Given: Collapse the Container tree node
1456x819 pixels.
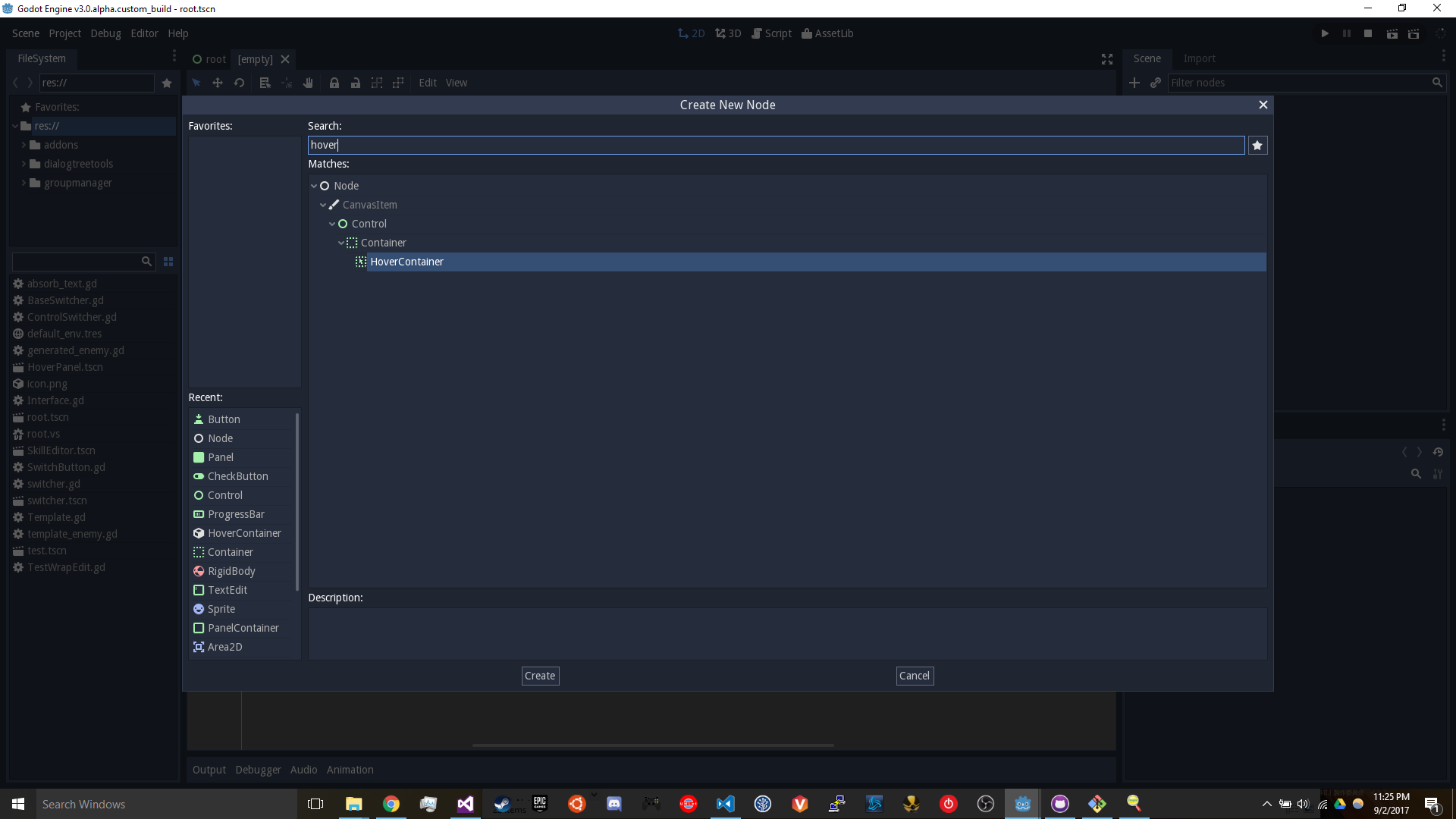Looking at the screenshot, I should 341,243.
